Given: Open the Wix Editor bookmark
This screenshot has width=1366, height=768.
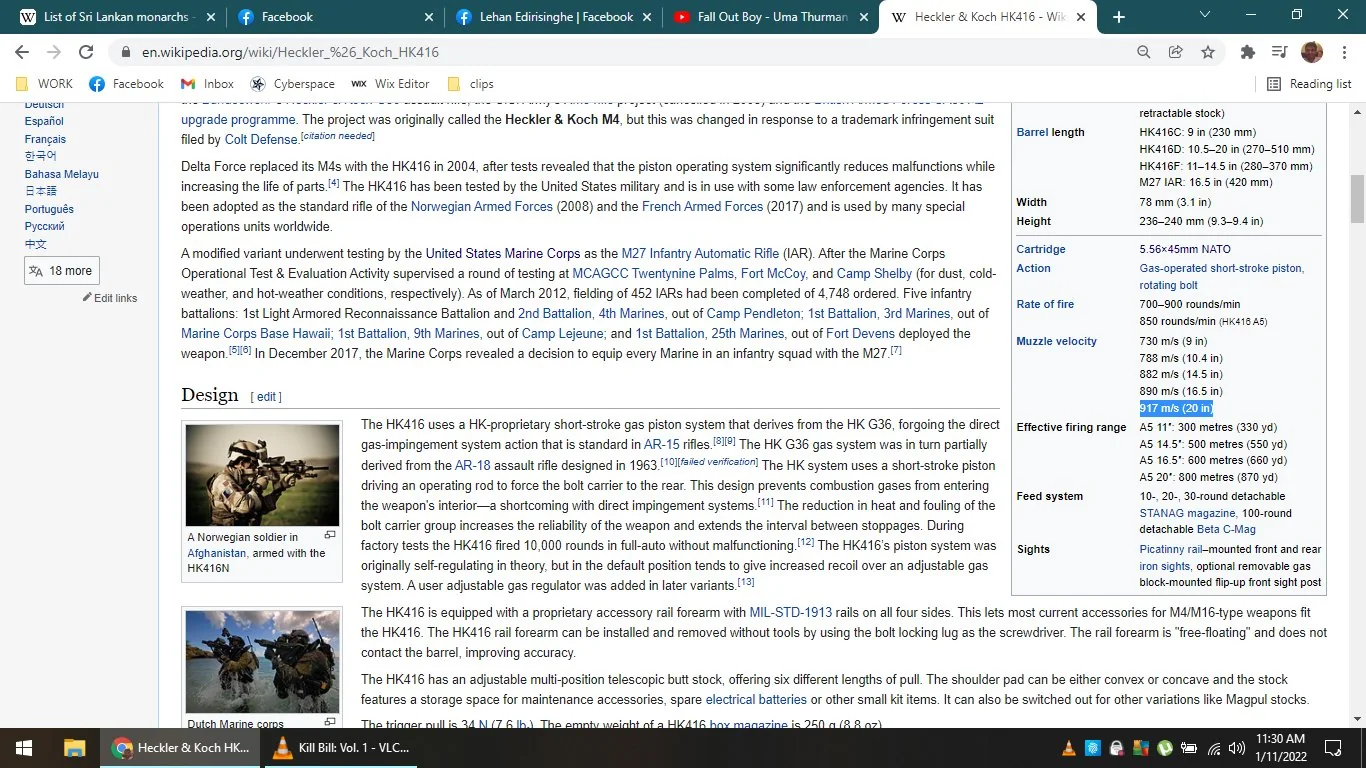Looking at the screenshot, I should tap(390, 84).
